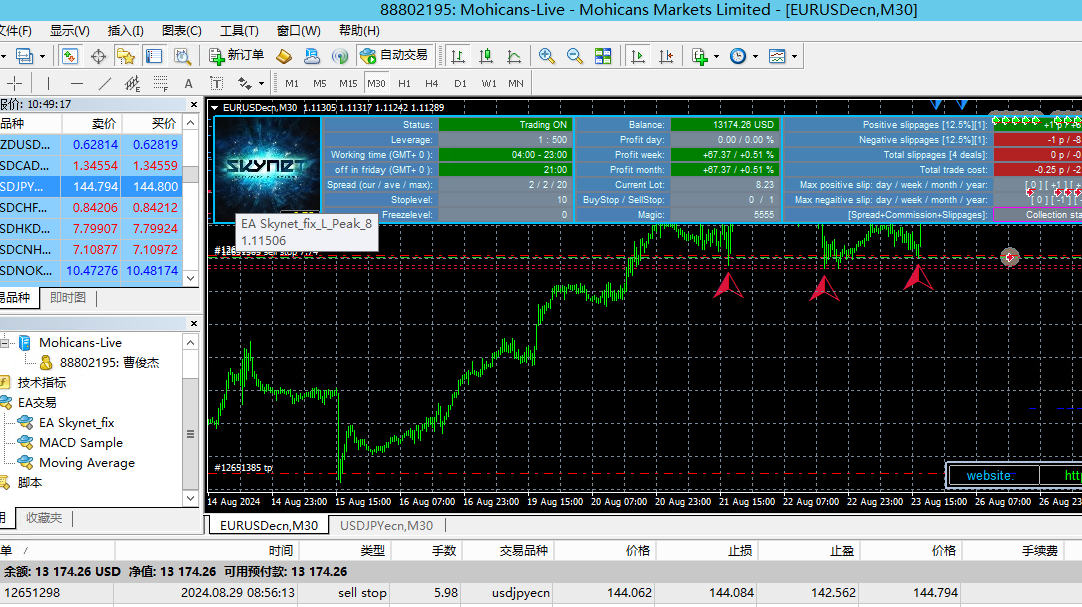Switch to D1 timeframe
Viewport: 1082px width, 607px height.
point(460,83)
